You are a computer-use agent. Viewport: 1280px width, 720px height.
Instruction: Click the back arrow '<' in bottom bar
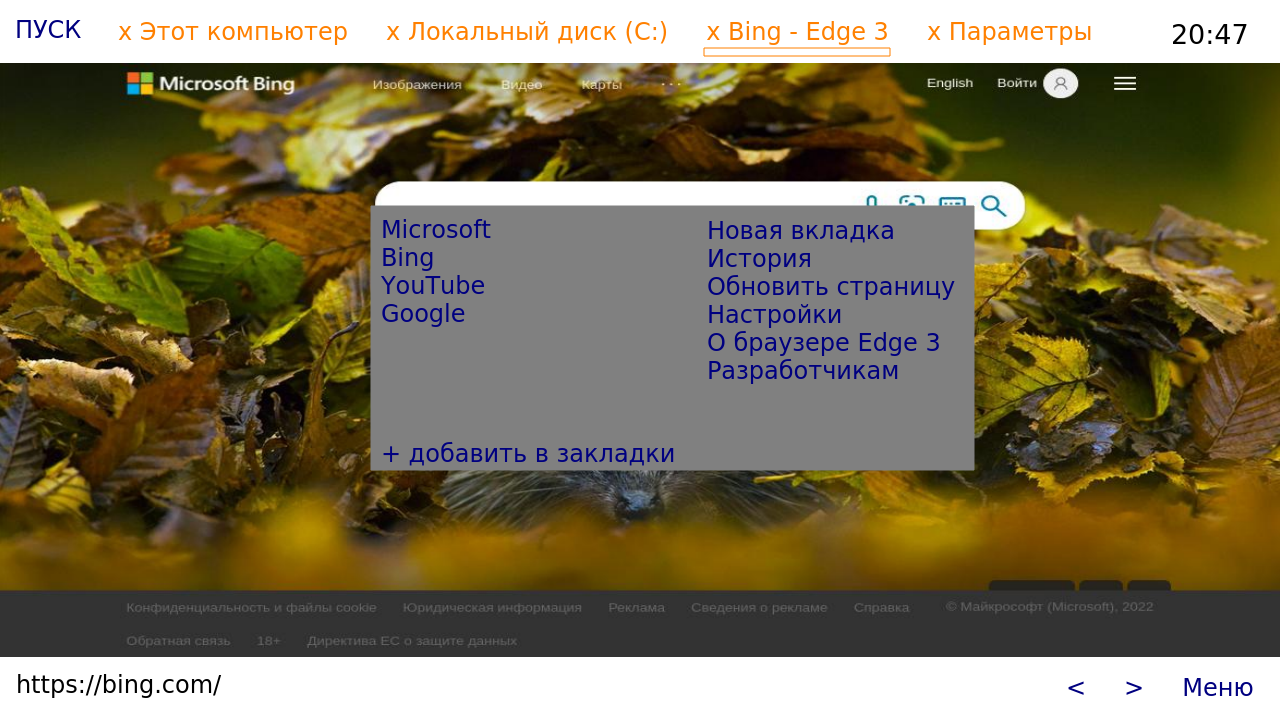1076,688
